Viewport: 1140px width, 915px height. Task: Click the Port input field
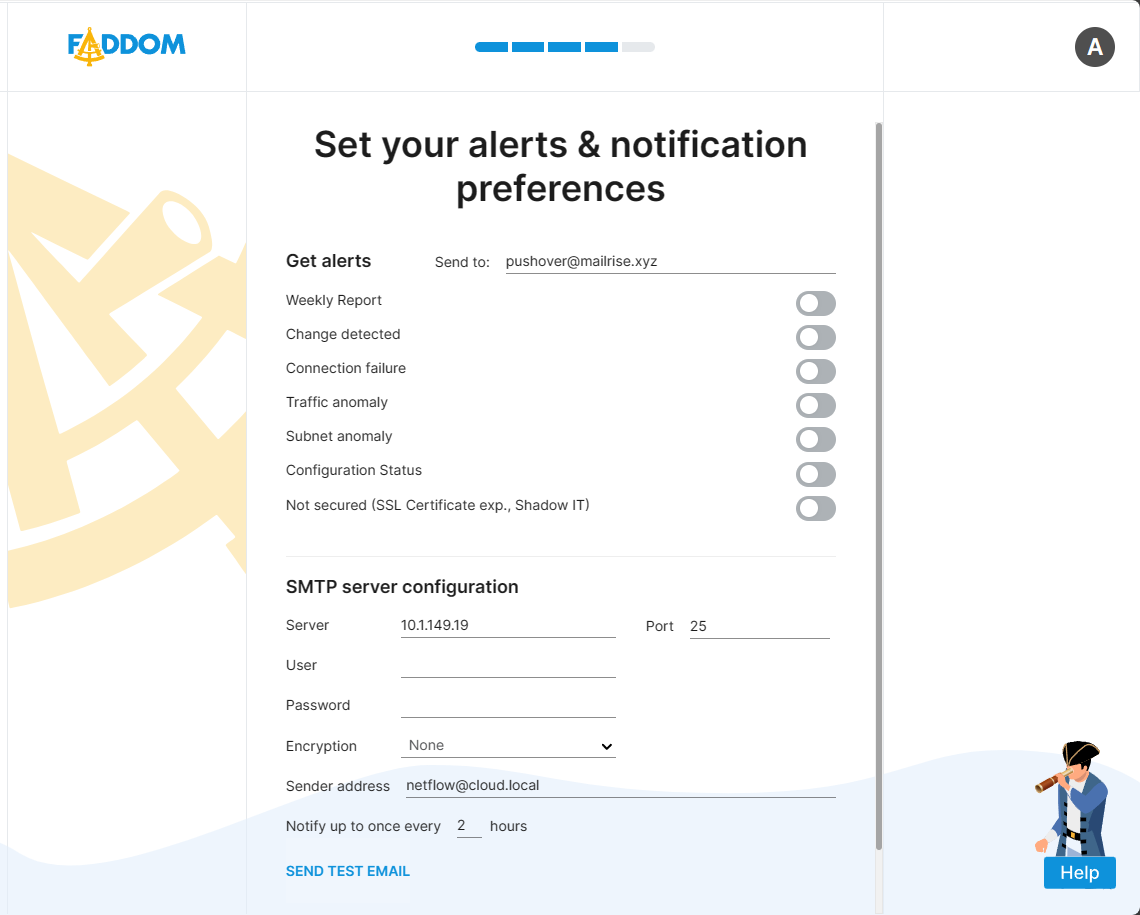click(759, 627)
